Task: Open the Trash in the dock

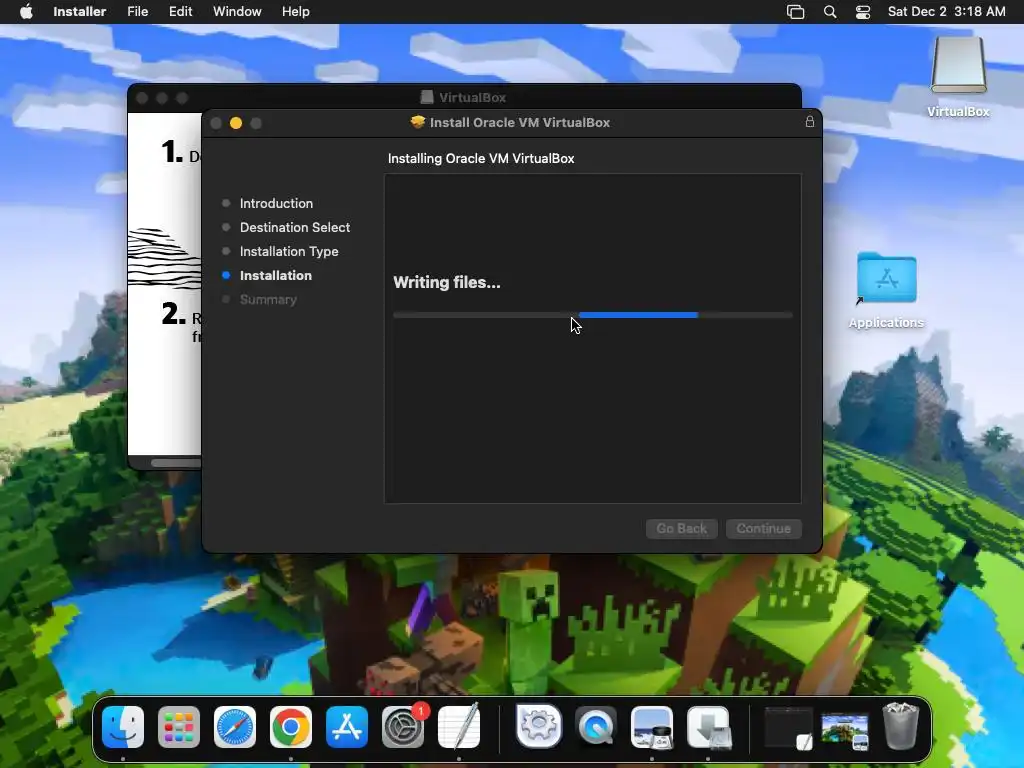Action: tap(901, 726)
